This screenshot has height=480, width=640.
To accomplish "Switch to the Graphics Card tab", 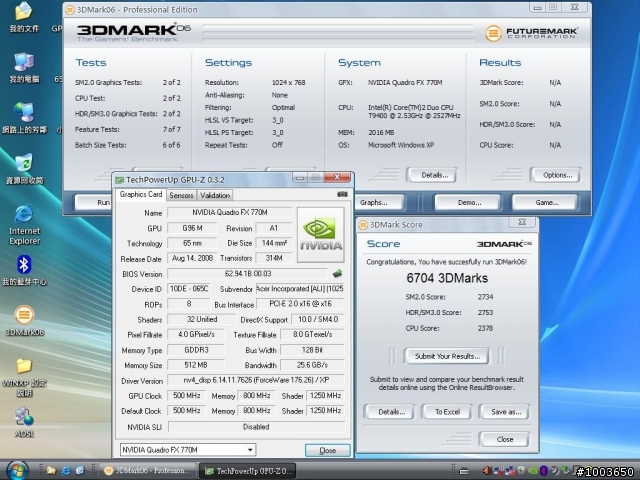I will tap(141, 194).
